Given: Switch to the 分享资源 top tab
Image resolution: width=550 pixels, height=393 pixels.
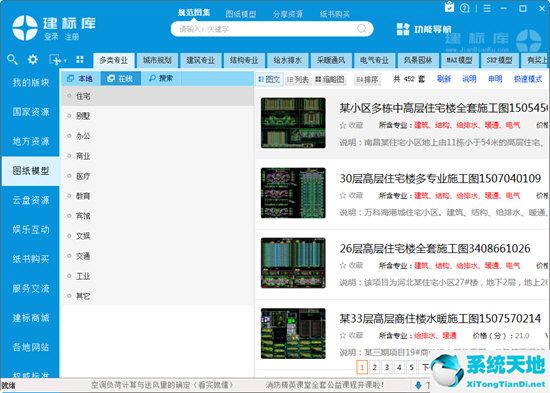Looking at the screenshot, I should (288, 14).
